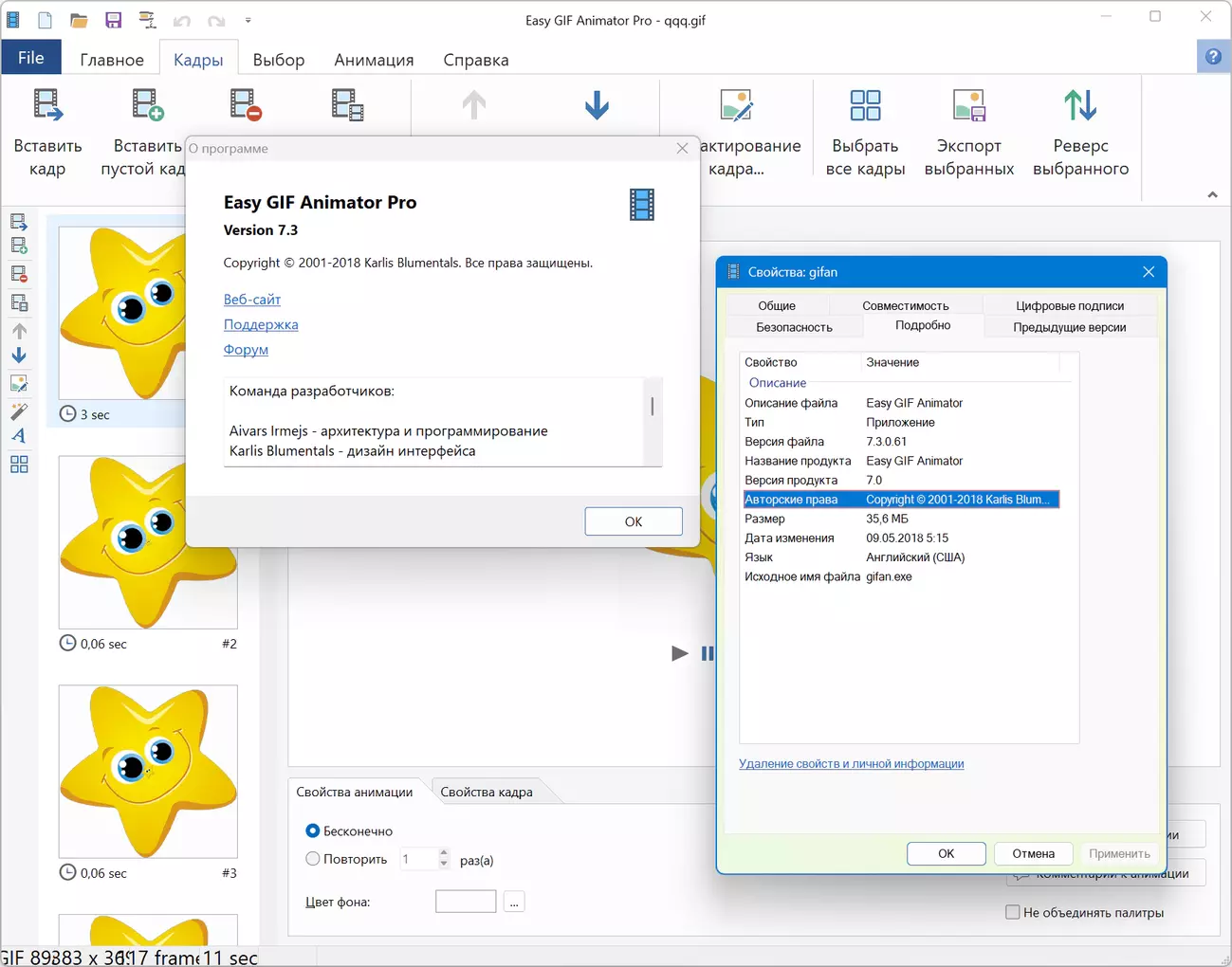Select the Повторить radio button
Image resolution: width=1232 pixels, height=967 pixels.
pos(313,859)
